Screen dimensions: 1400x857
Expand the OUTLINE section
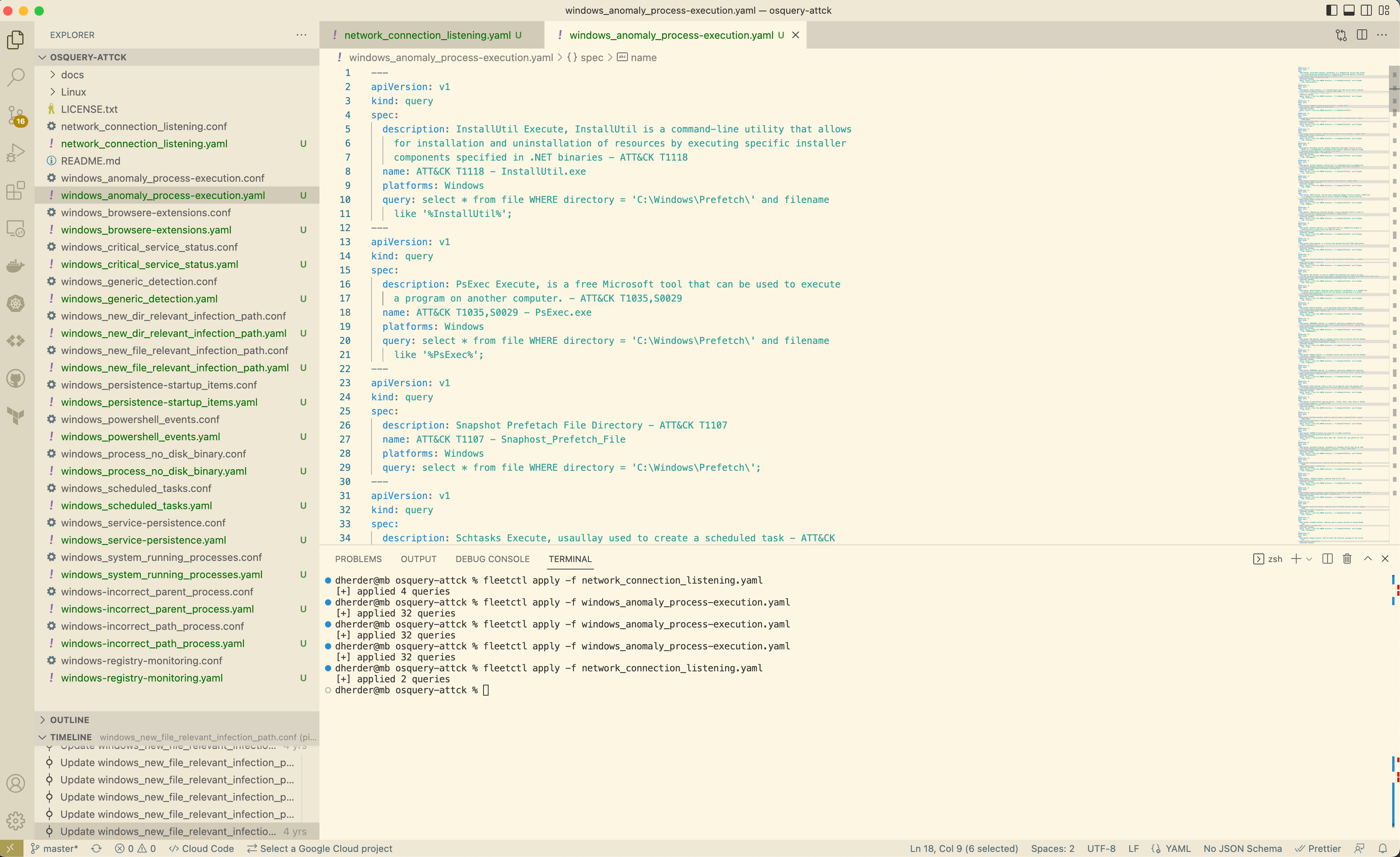point(177,720)
